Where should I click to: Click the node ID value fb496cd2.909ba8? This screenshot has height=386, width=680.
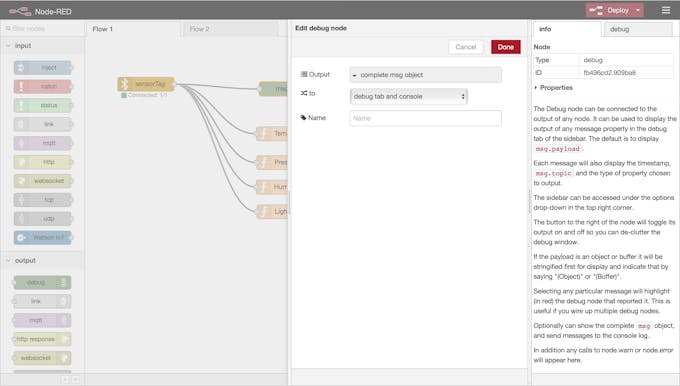[609, 72]
